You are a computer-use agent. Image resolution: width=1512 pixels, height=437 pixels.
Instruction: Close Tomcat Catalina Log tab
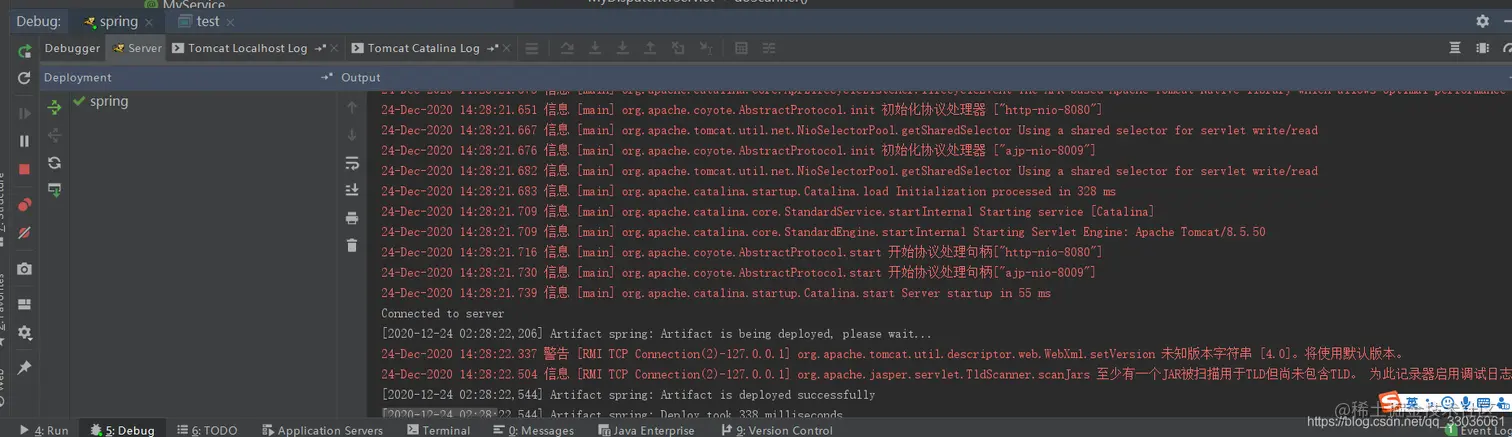pos(508,48)
